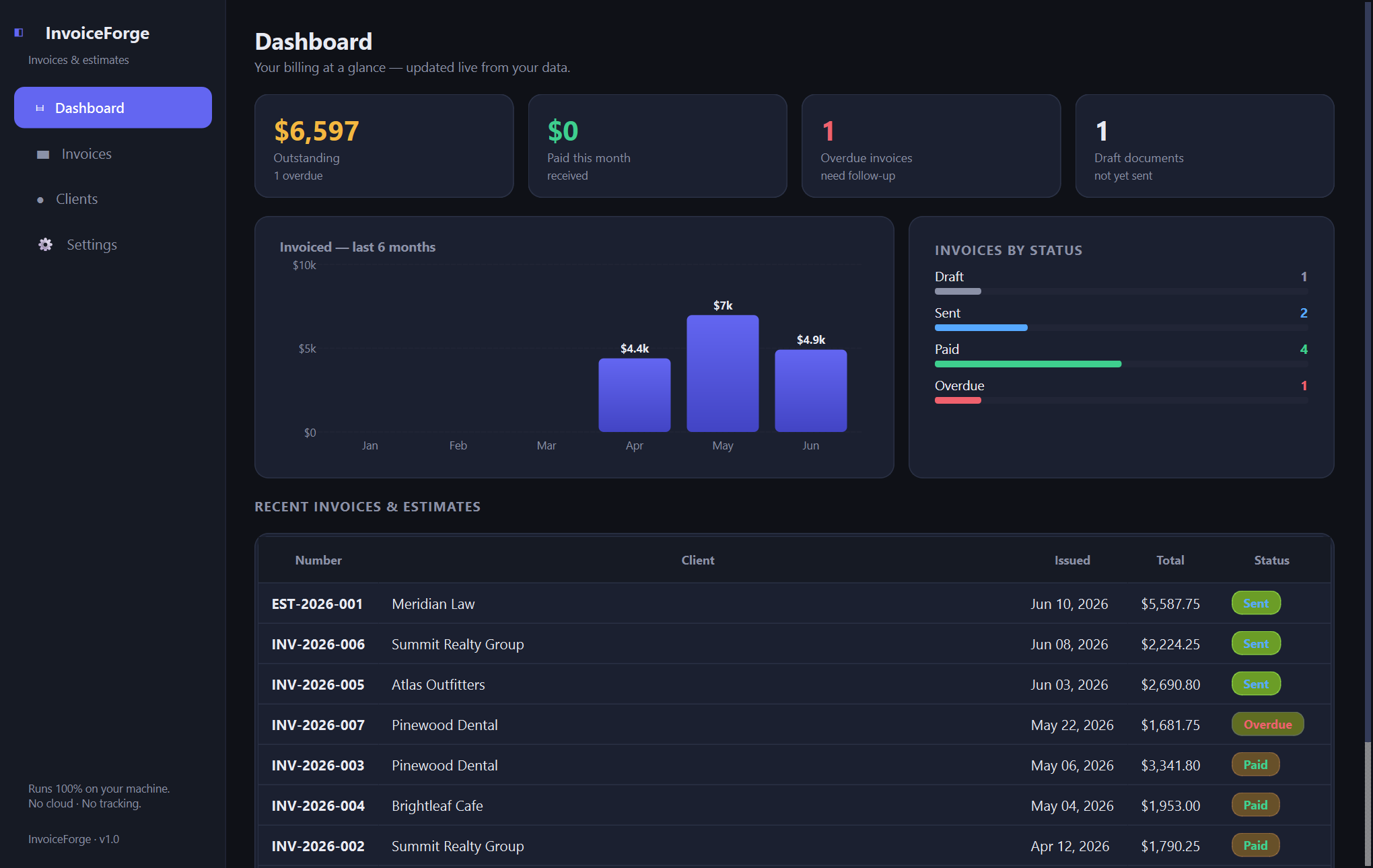Click the InvoiceForge logo icon
The image size is (1373, 868).
coord(19,32)
